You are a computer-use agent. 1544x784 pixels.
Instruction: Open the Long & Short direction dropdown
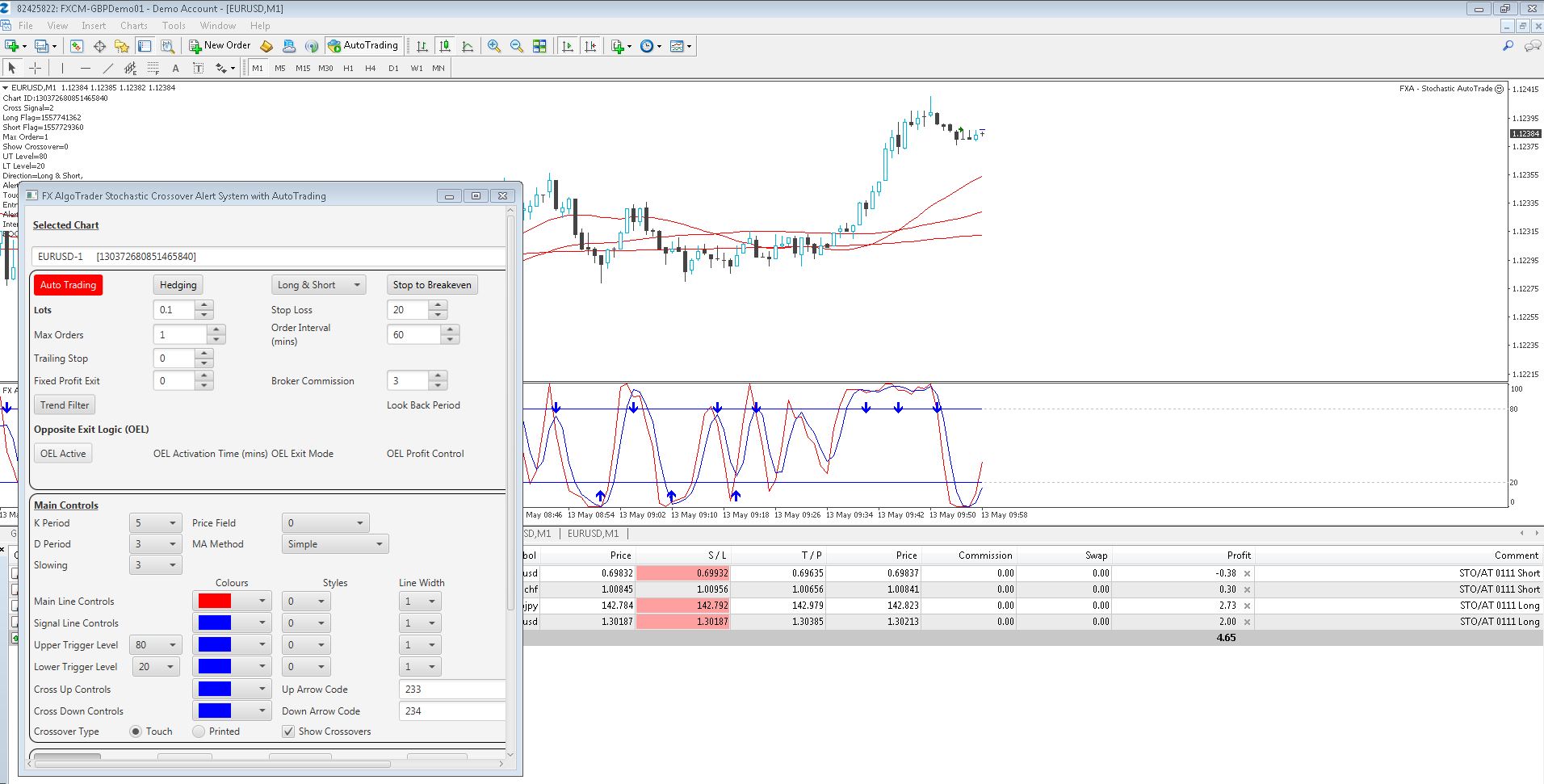(319, 284)
